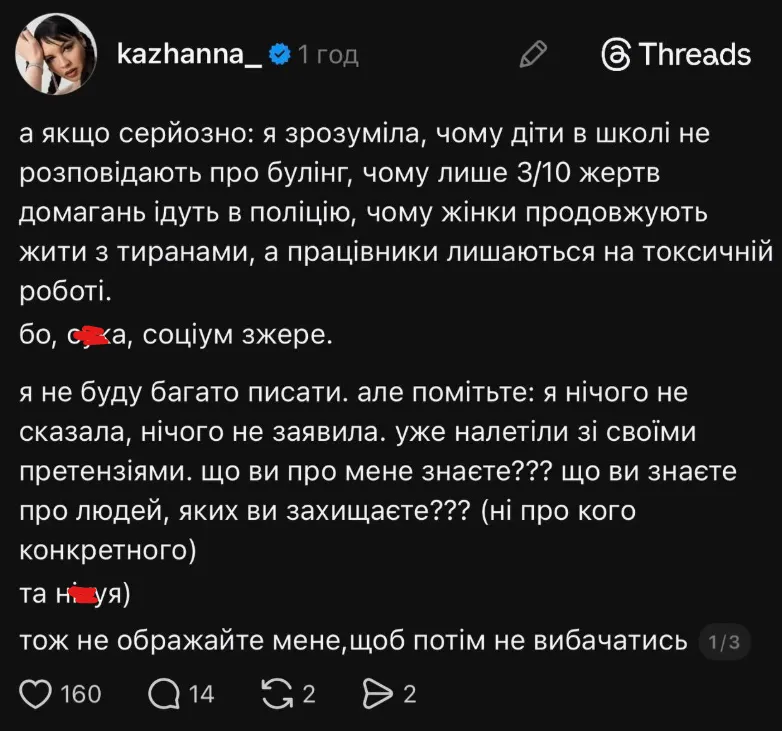The image size is (782, 731).
Task: Click the Threads logo icon
Action: (x=615, y=54)
